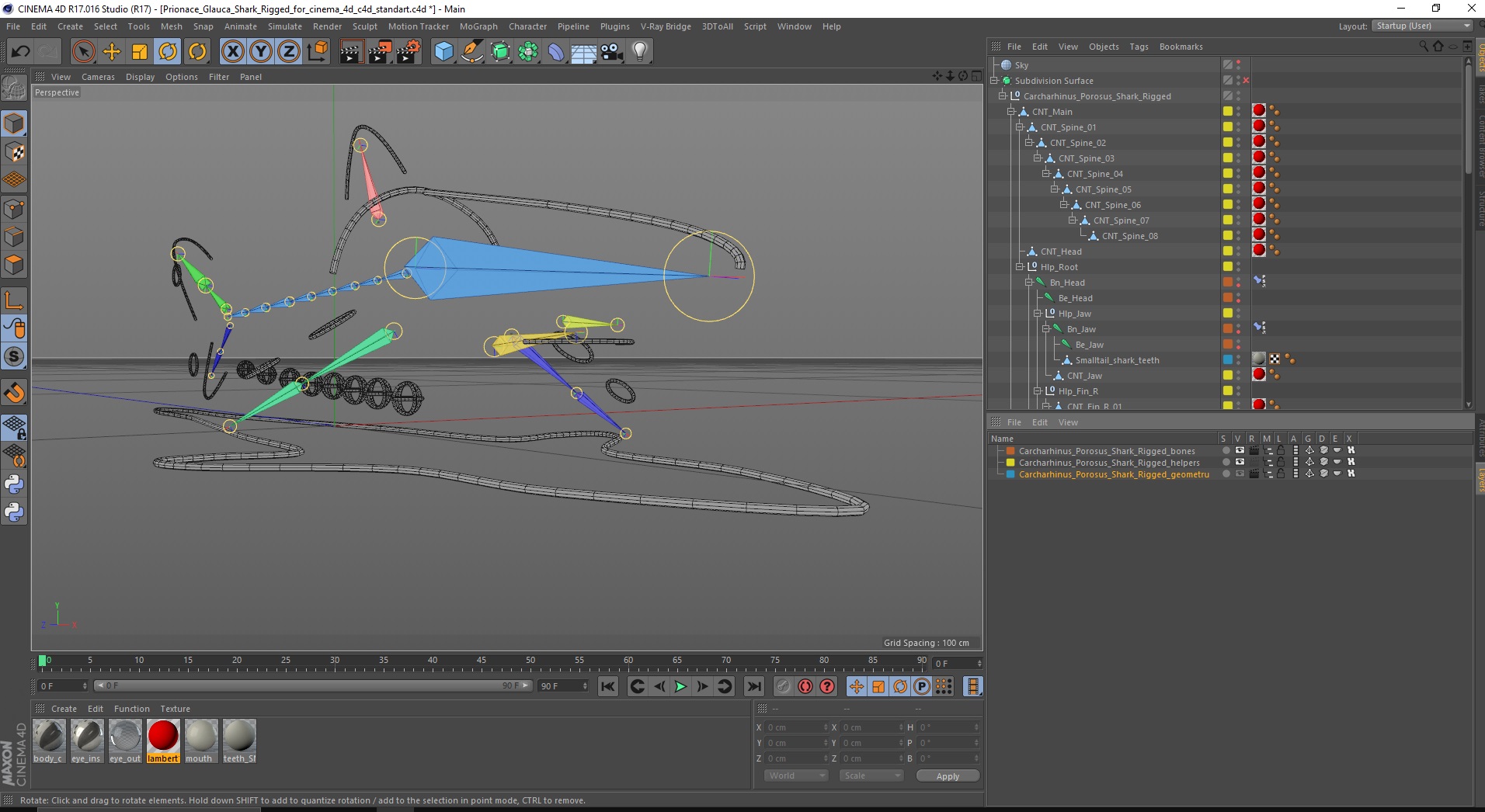Toggle coordinate system icon
The height and width of the screenshot is (812, 1485).
(317, 52)
